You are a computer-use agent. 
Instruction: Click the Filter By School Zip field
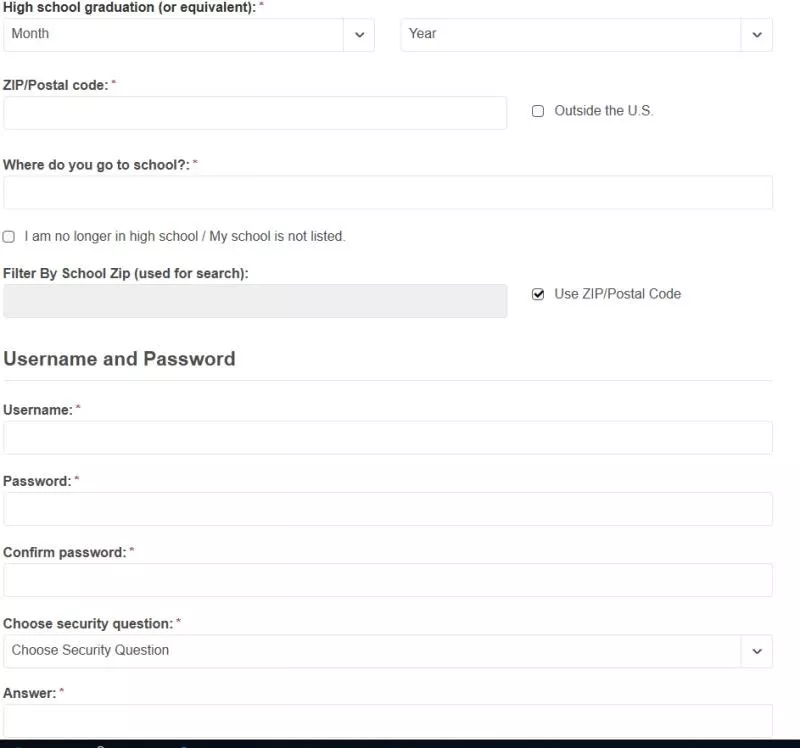tap(255, 301)
